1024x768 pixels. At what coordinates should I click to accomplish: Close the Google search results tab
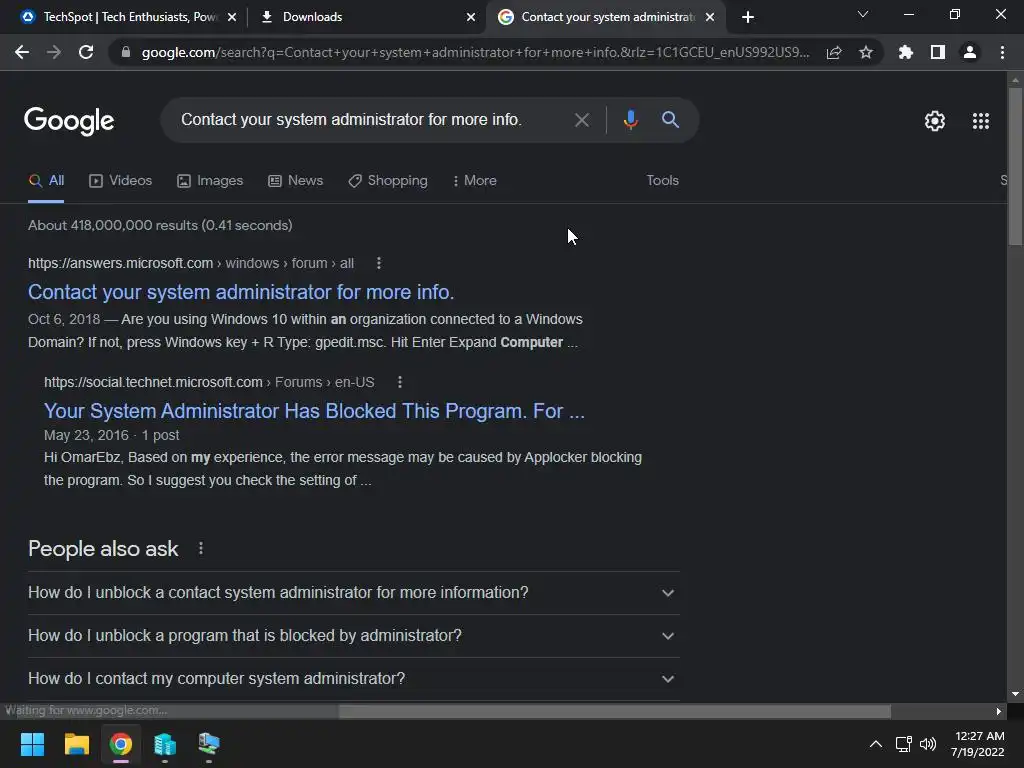pos(710,17)
